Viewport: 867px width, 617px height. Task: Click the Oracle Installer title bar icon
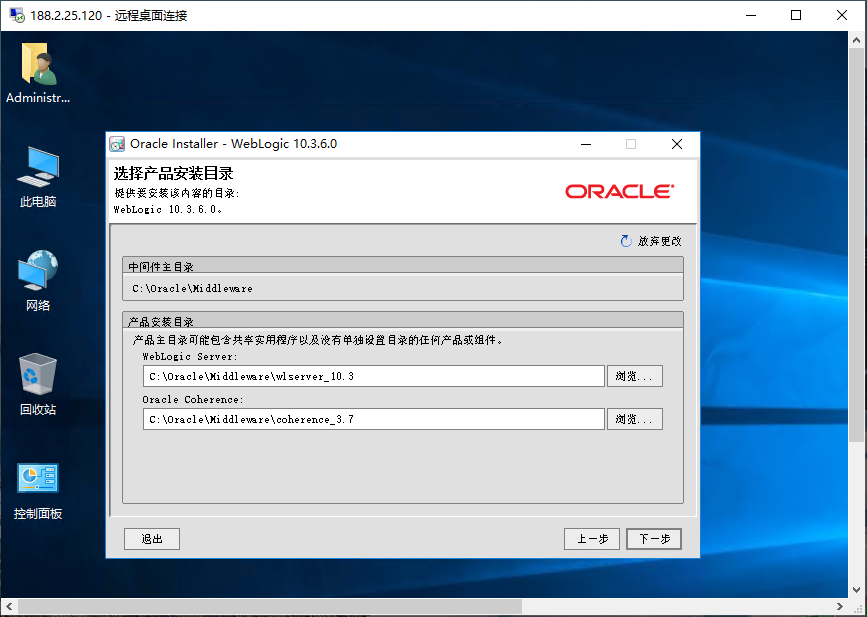117,144
